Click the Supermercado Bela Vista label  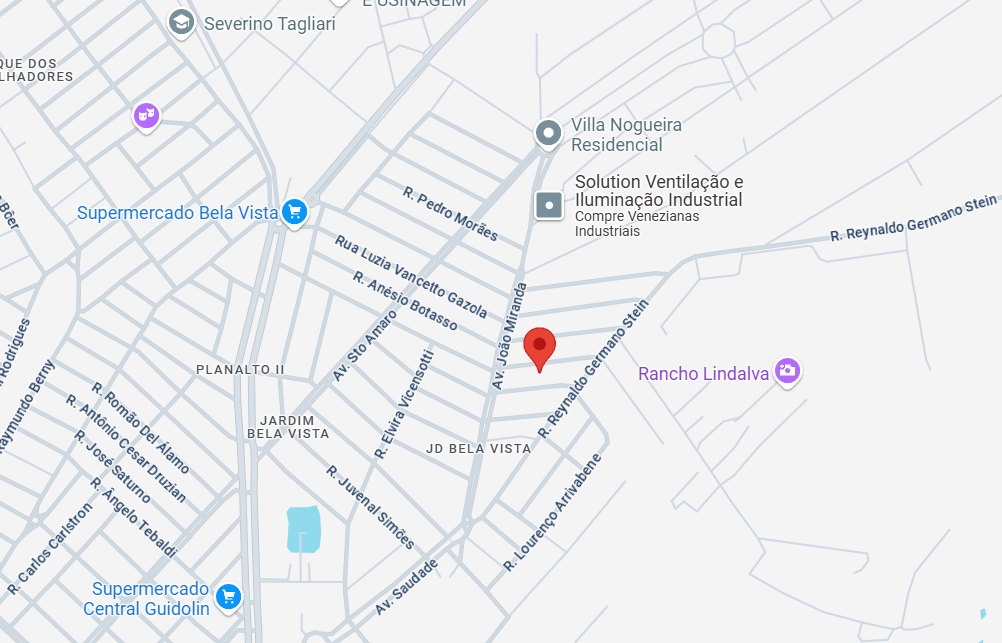178,213
